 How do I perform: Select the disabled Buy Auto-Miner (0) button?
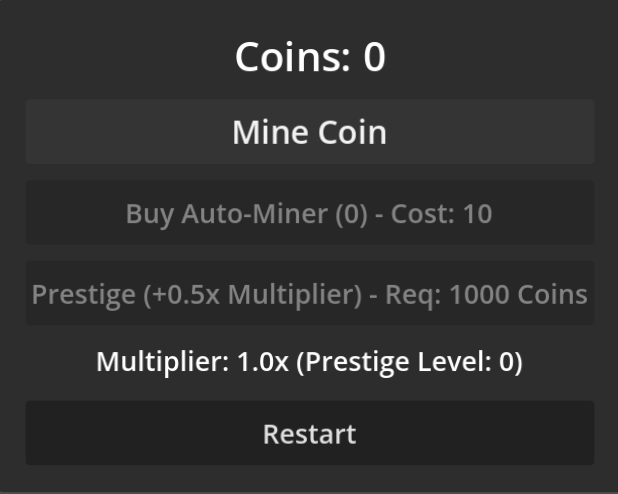[x=310, y=213]
